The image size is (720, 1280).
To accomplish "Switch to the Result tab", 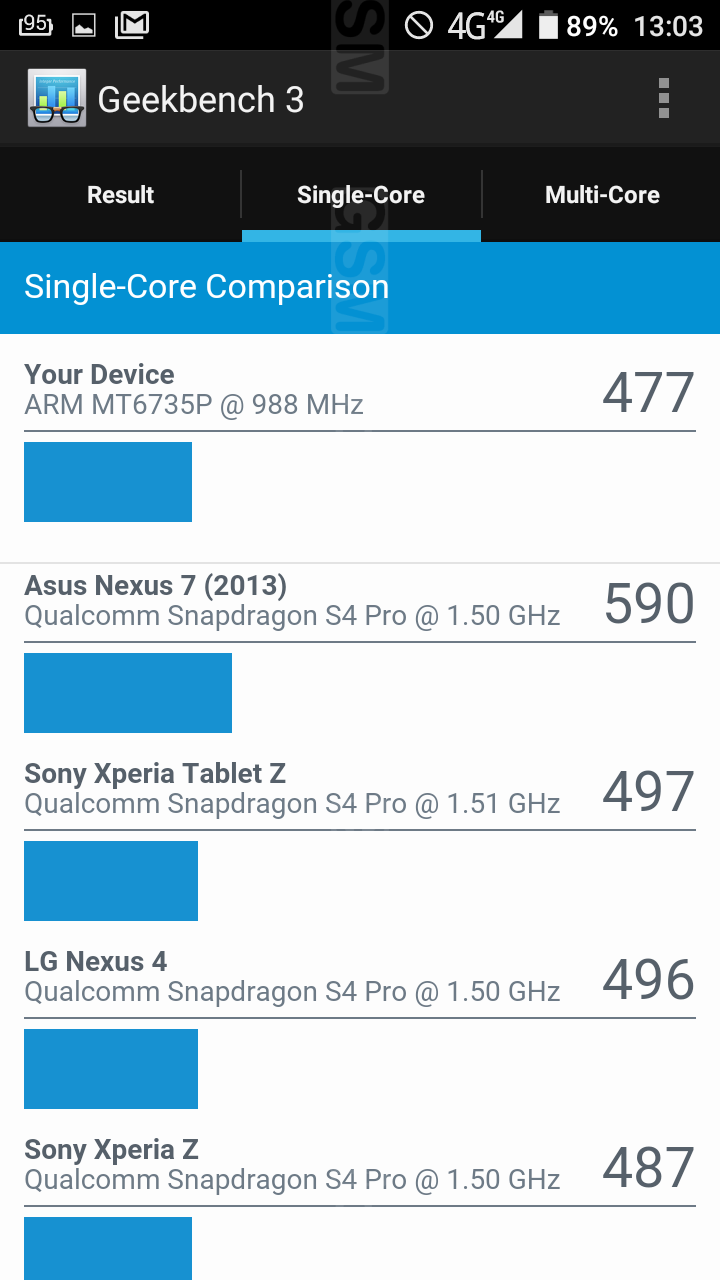I will click(x=120, y=195).
